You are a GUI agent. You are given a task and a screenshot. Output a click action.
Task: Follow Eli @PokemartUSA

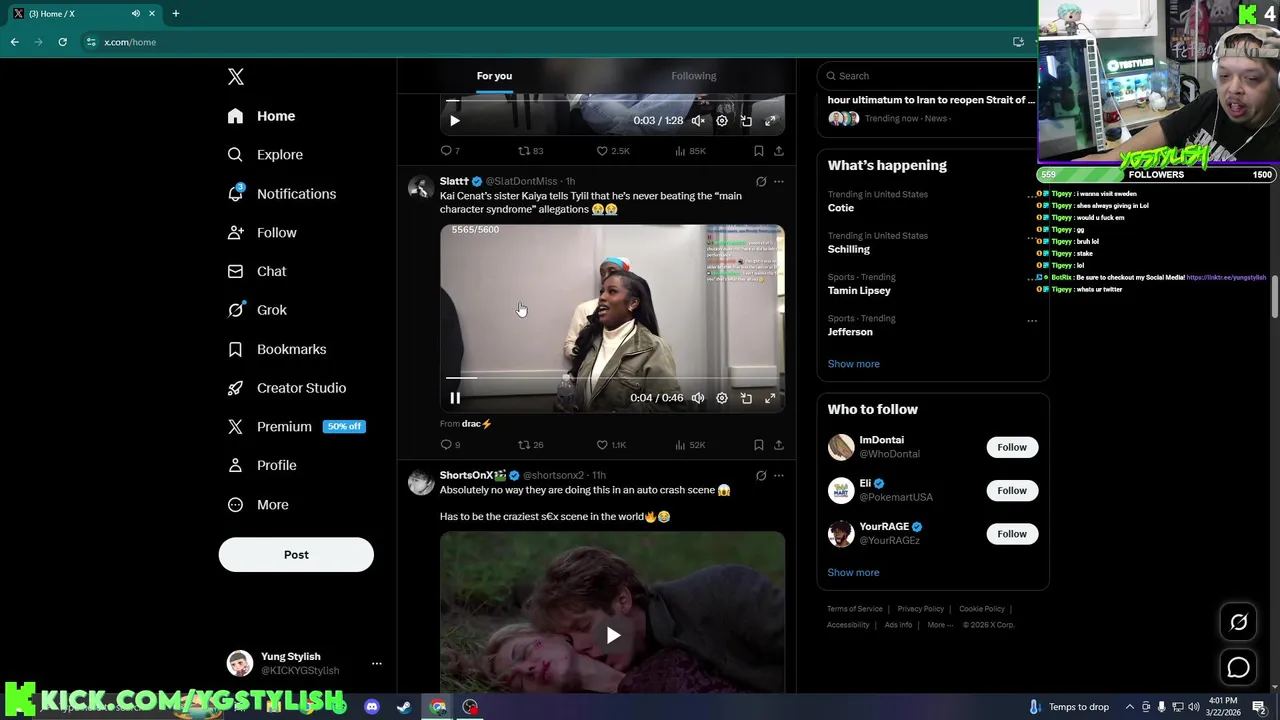pos(1012,490)
